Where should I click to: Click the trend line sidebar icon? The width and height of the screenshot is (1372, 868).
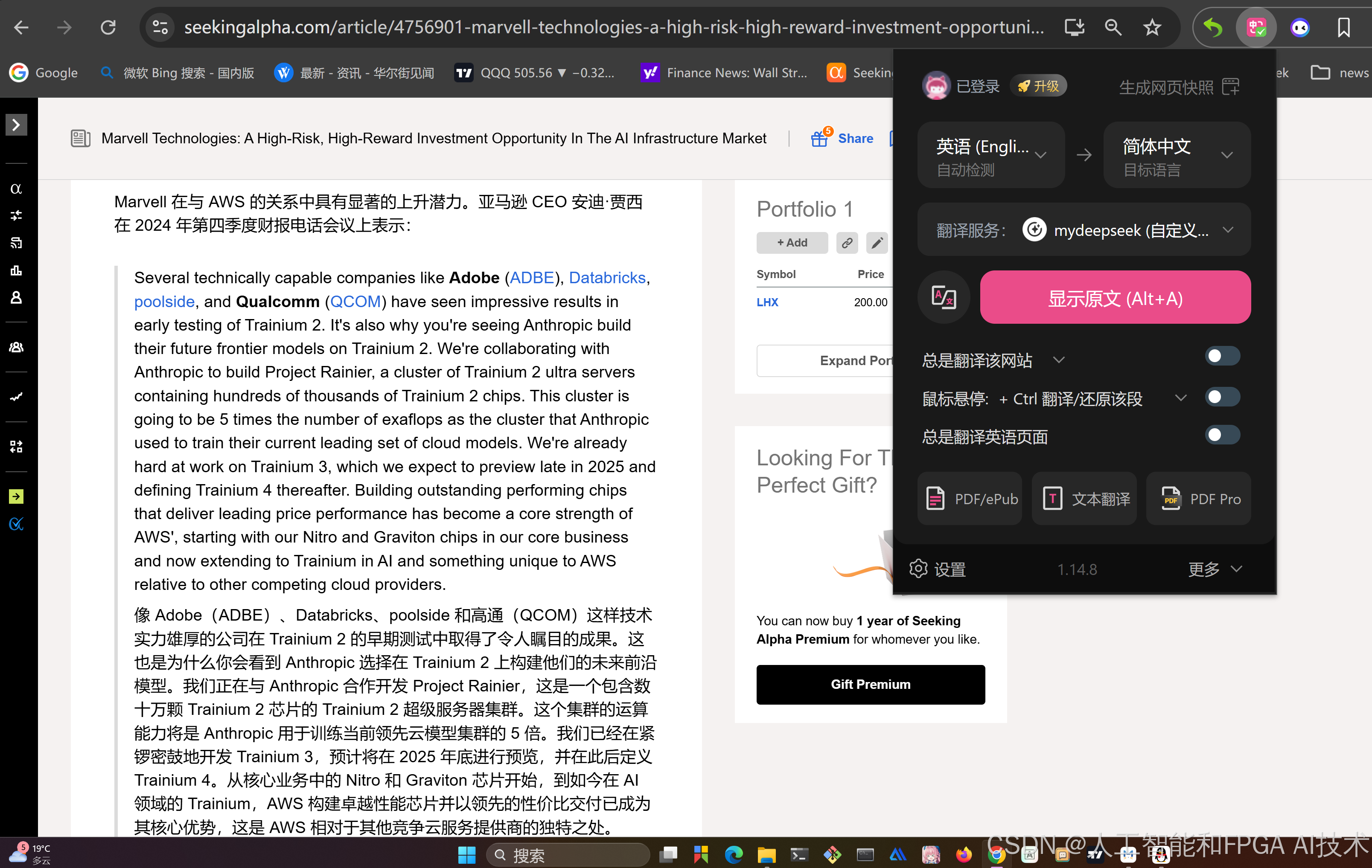click(16, 397)
